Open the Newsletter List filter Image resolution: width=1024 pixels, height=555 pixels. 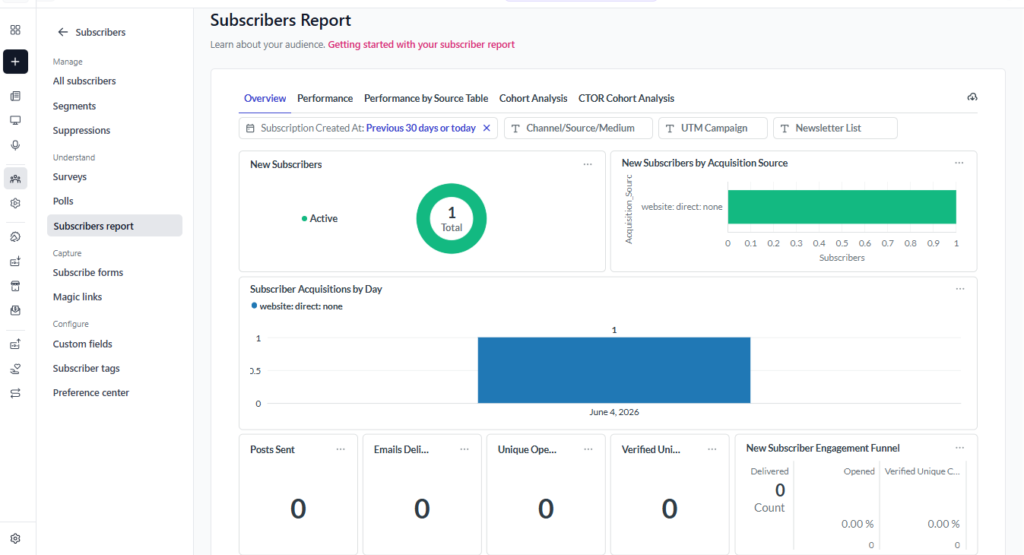(x=835, y=128)
